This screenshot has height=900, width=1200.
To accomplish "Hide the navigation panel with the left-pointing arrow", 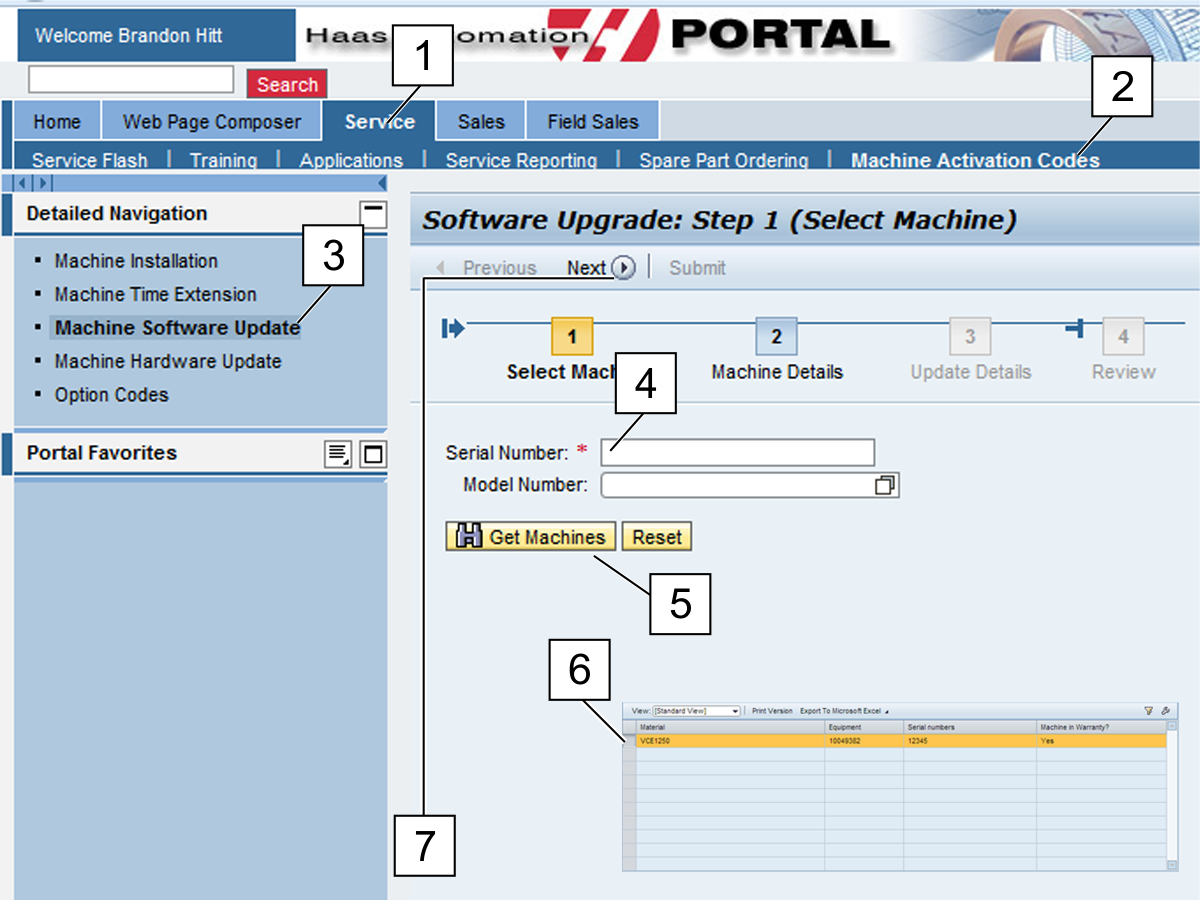I will [381, 183].
